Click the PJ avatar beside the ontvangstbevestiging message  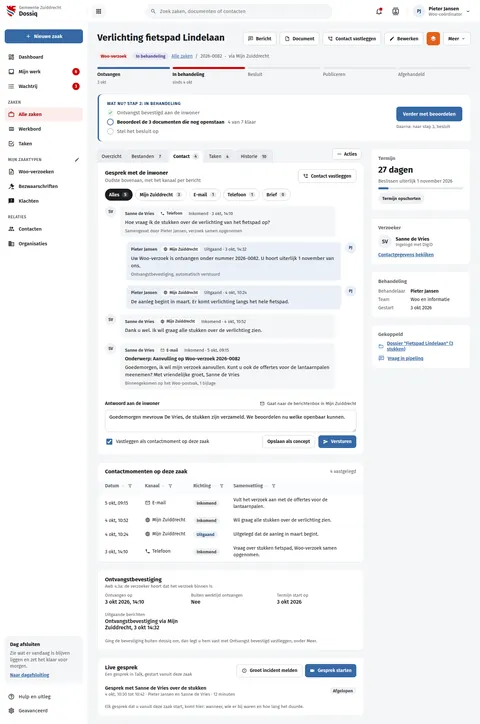coord(350,248)
